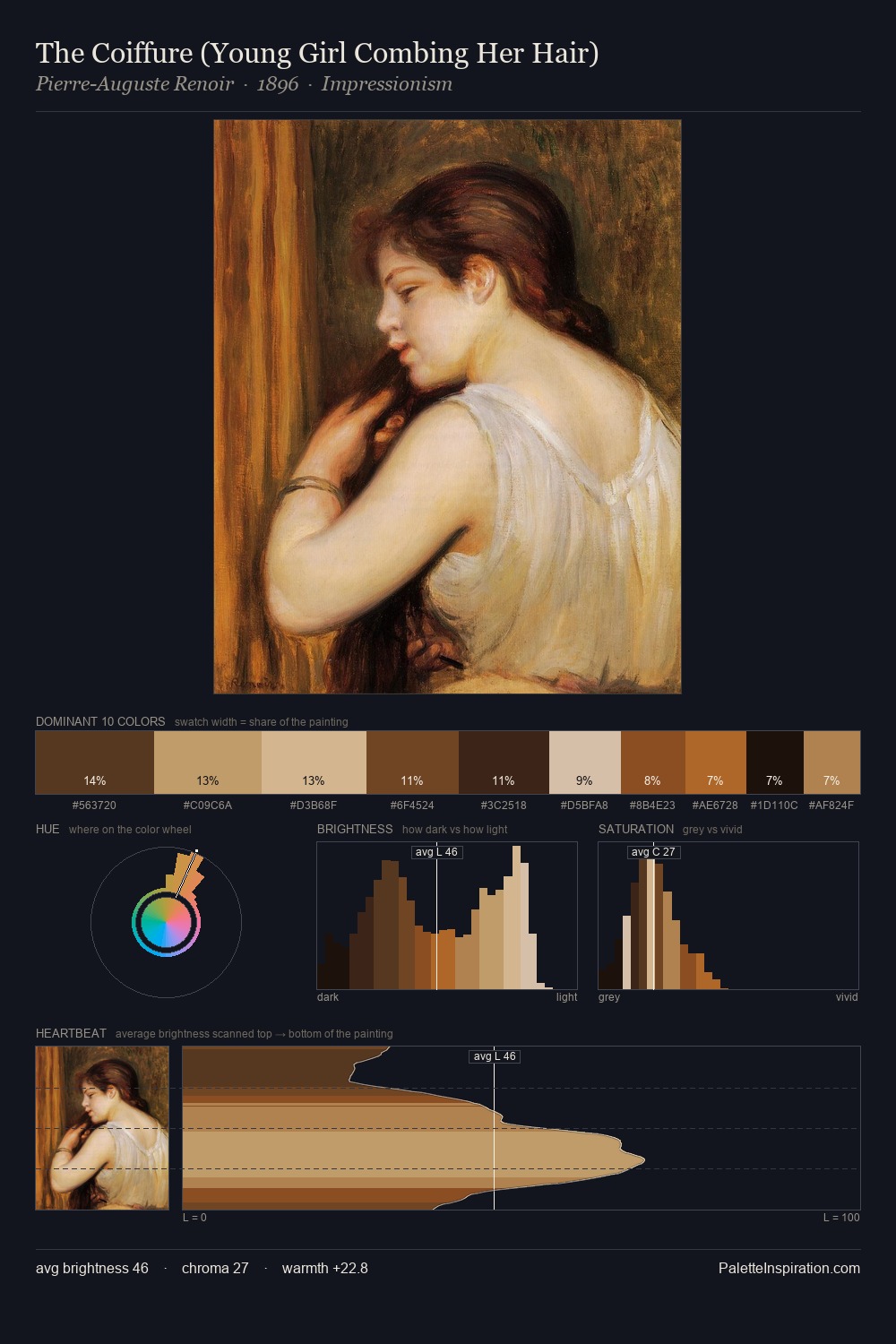Click the hex label #D3B68F
Viewport: 896px width, 1344px height.
pyautogui.click(x=314, y=806)
